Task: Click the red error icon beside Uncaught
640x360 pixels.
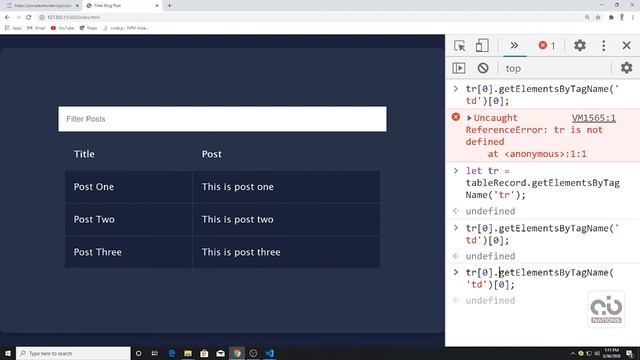Action: click(456, 118)
